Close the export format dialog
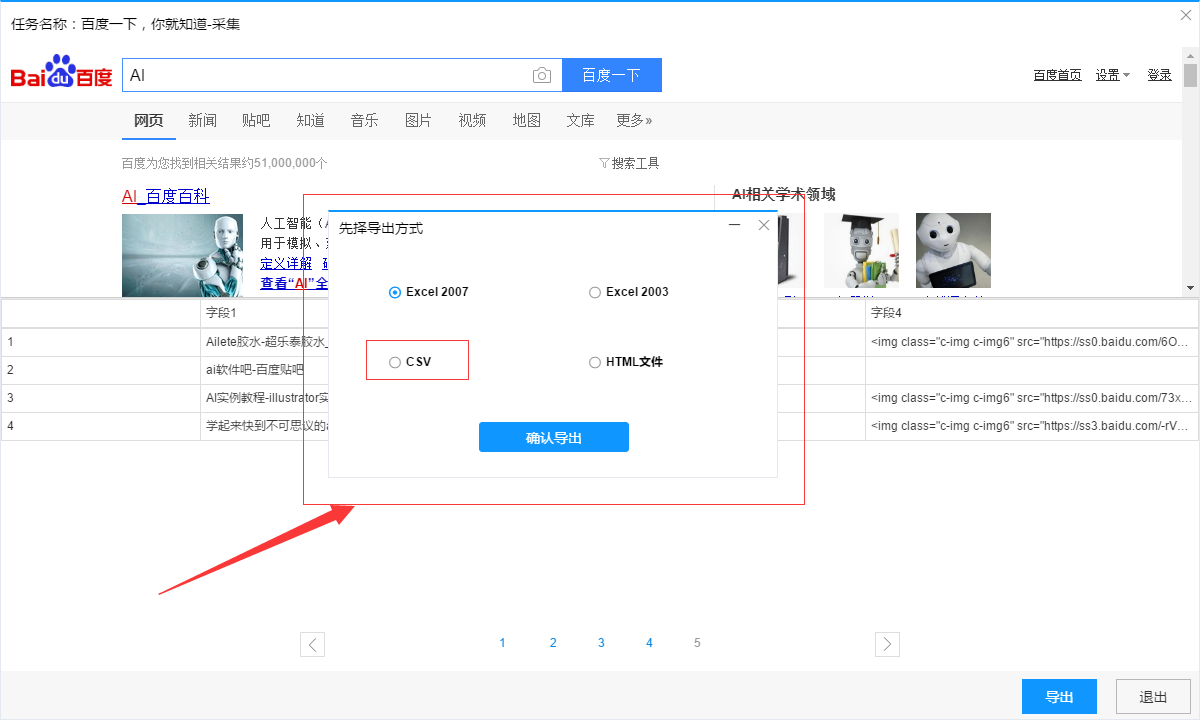The image size is (1200, 720). tap(764, 226)
